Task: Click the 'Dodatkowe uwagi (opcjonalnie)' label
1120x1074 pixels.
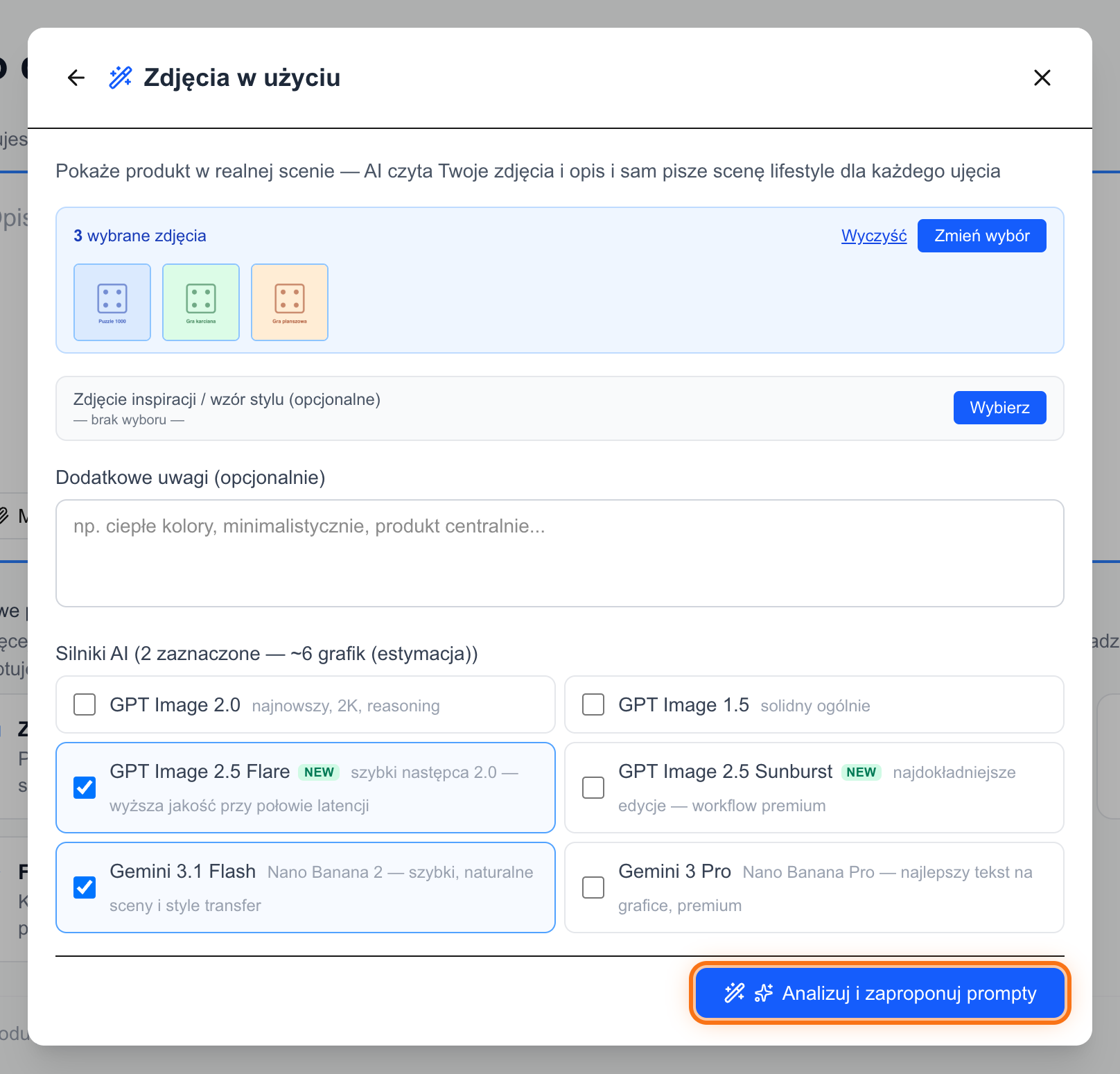Action: click(191, 478)
